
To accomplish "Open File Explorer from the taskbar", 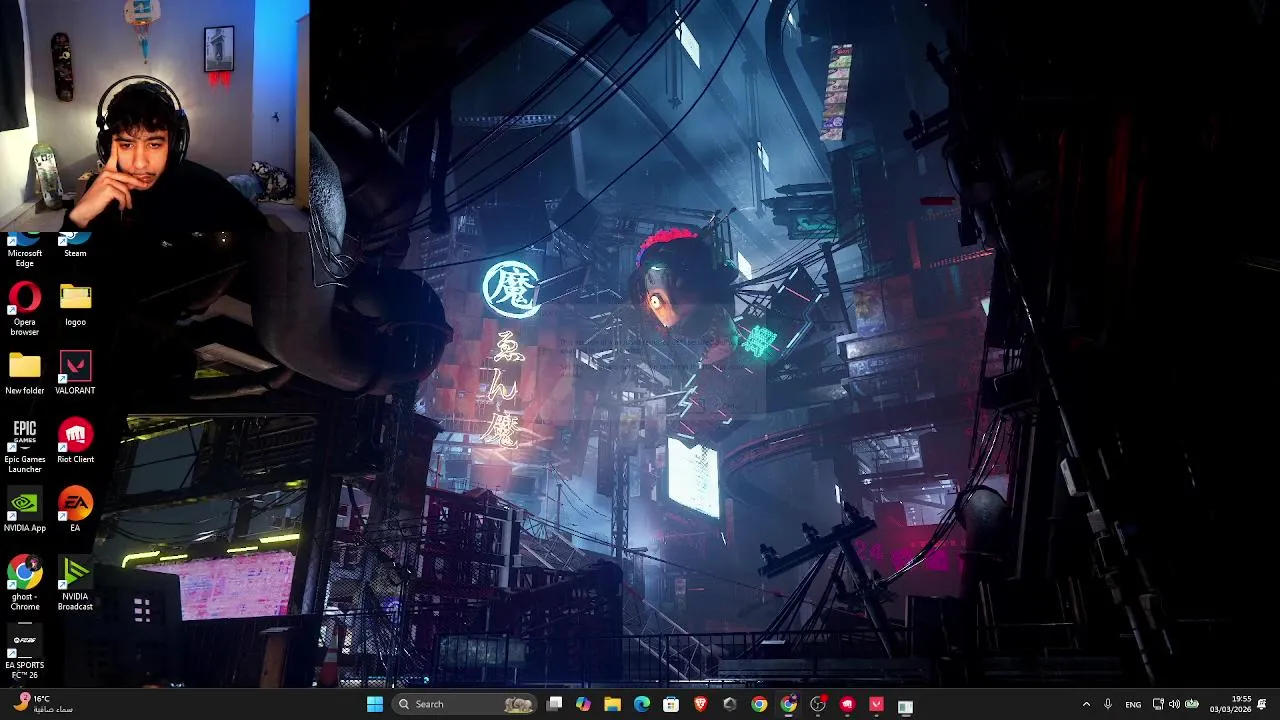I will pyautogui.click(x=612, y=705).
